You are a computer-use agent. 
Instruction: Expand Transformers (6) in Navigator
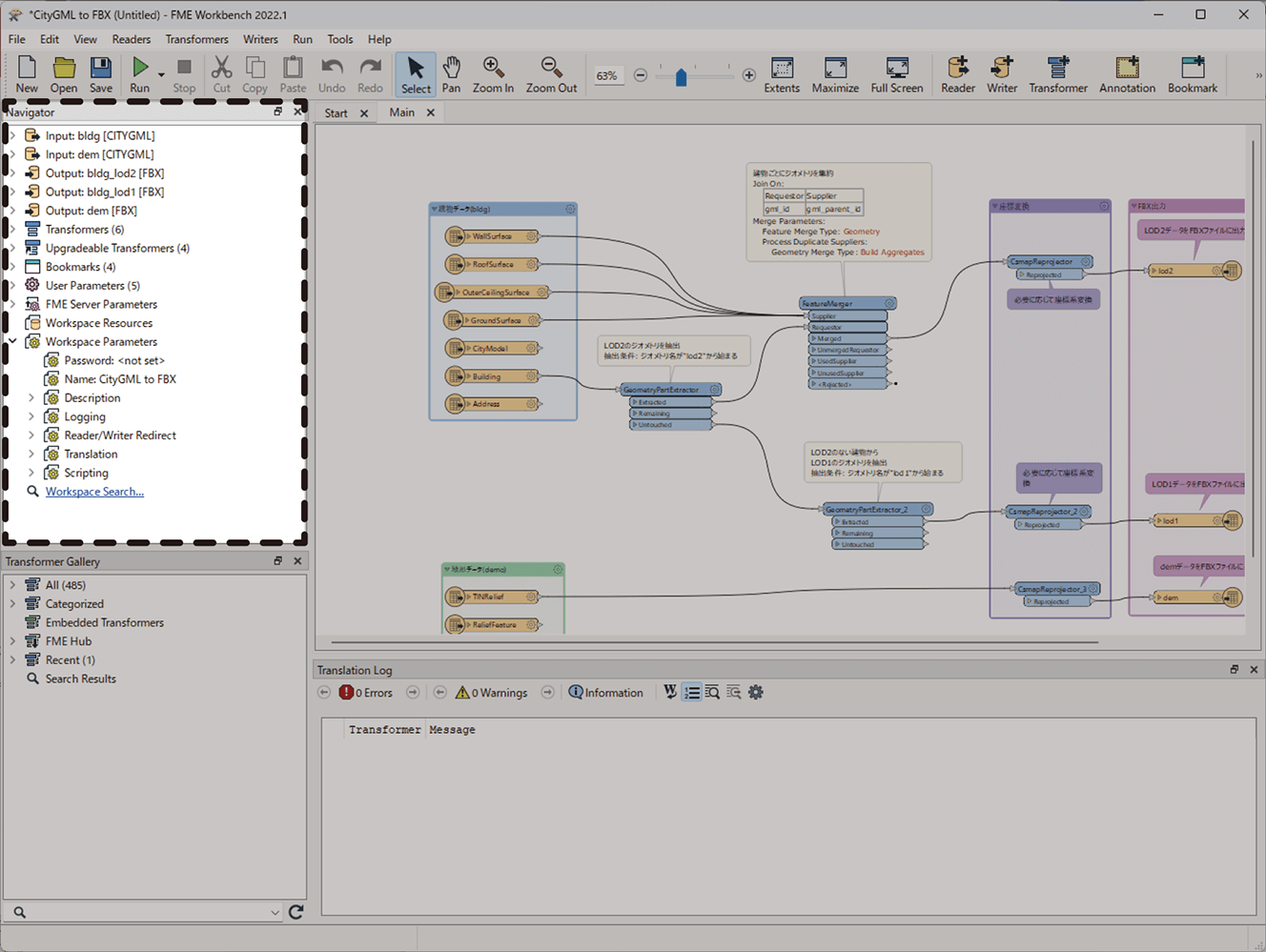click(12, 229)
